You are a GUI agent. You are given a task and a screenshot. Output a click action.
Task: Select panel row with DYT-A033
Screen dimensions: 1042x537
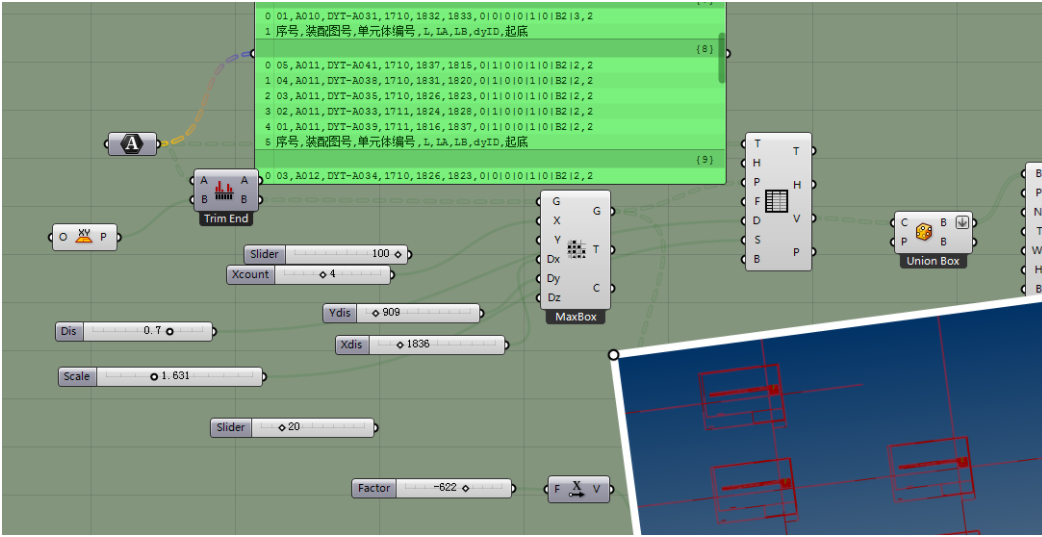point(490,111)
